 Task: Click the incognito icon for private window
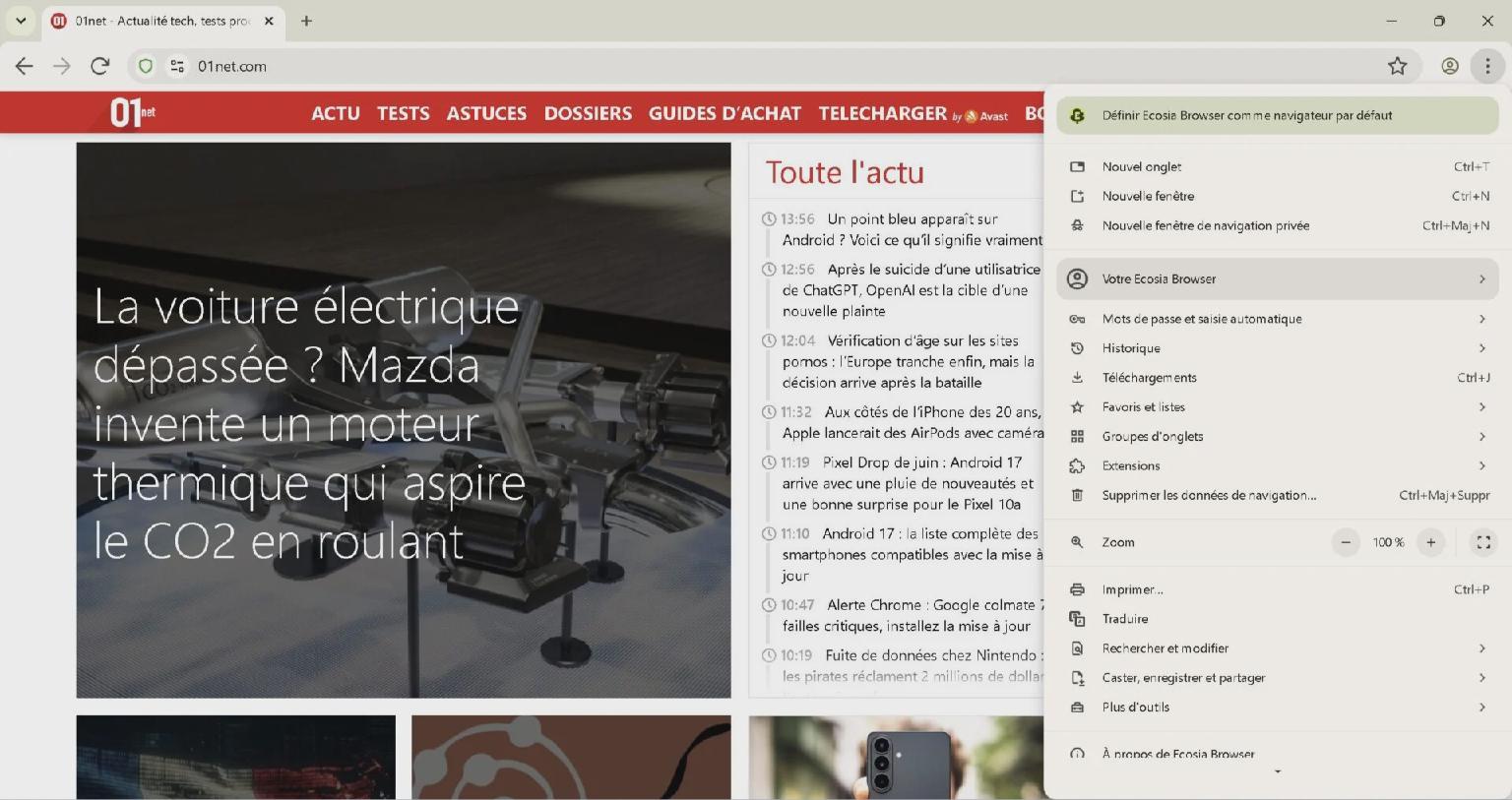[1077, 225]
